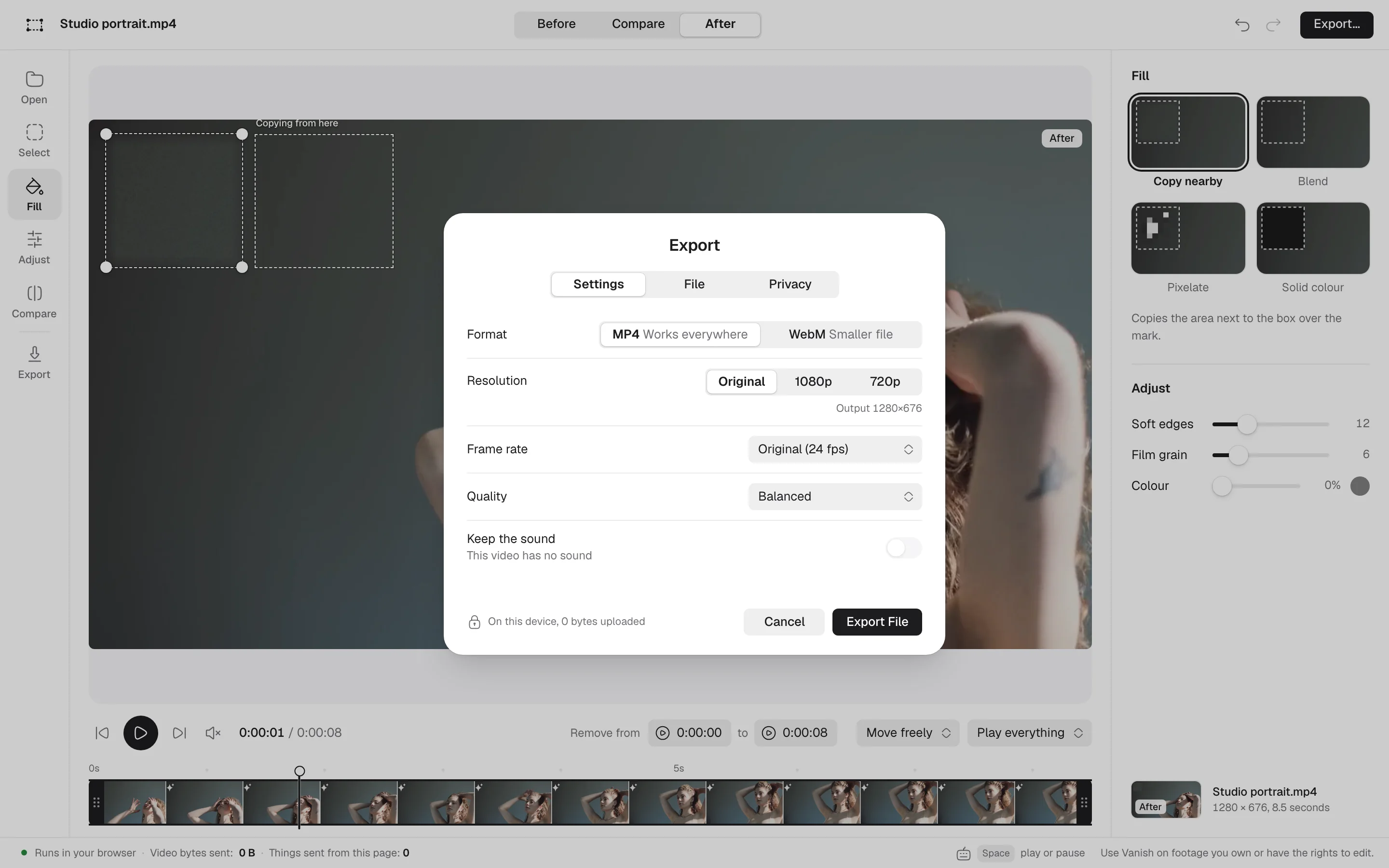
Task: Select the Blend fill mode
Action: pyautogui.click(x=1313, y=141)
